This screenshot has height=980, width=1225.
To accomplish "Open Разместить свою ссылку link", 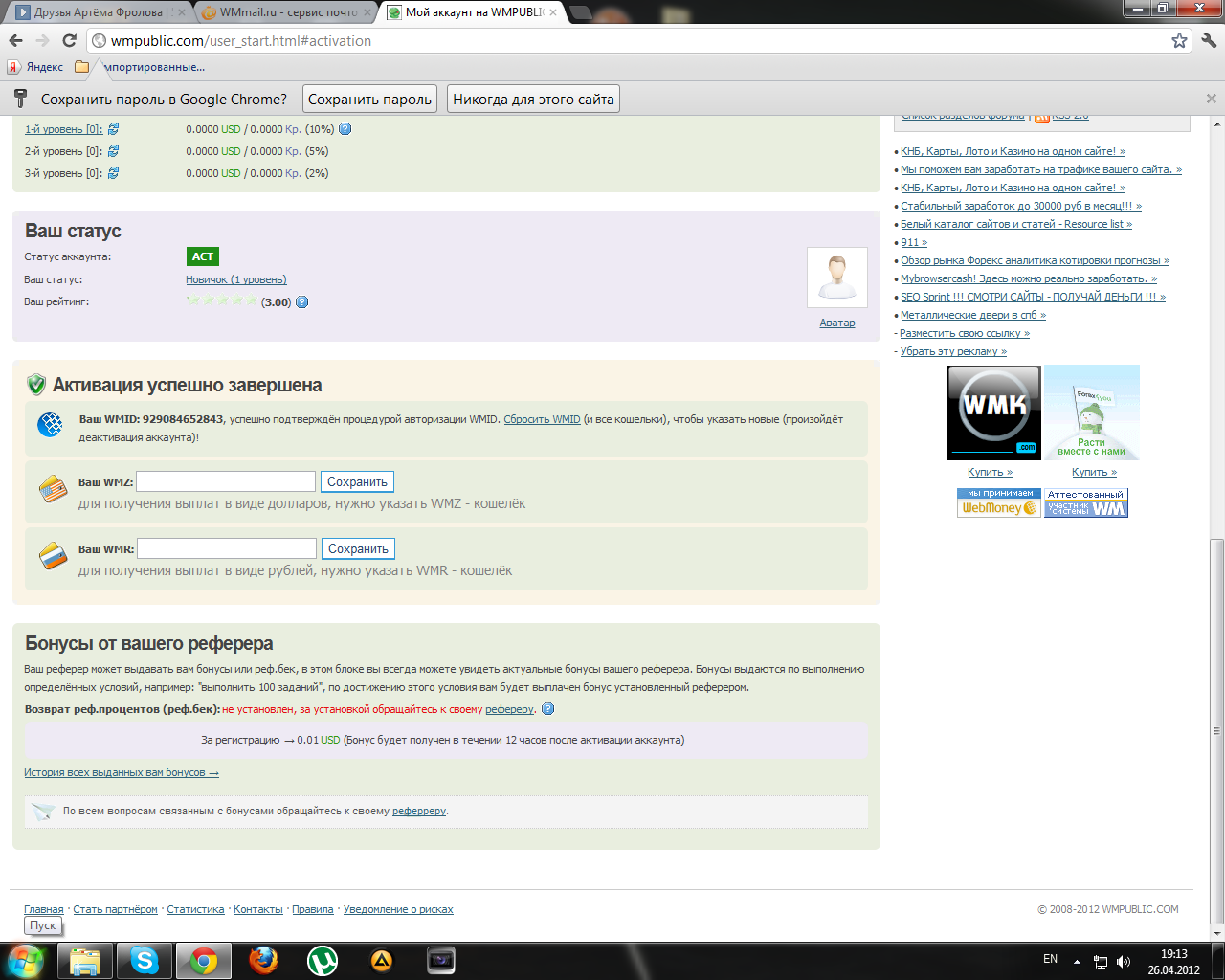I will point(965,333).
